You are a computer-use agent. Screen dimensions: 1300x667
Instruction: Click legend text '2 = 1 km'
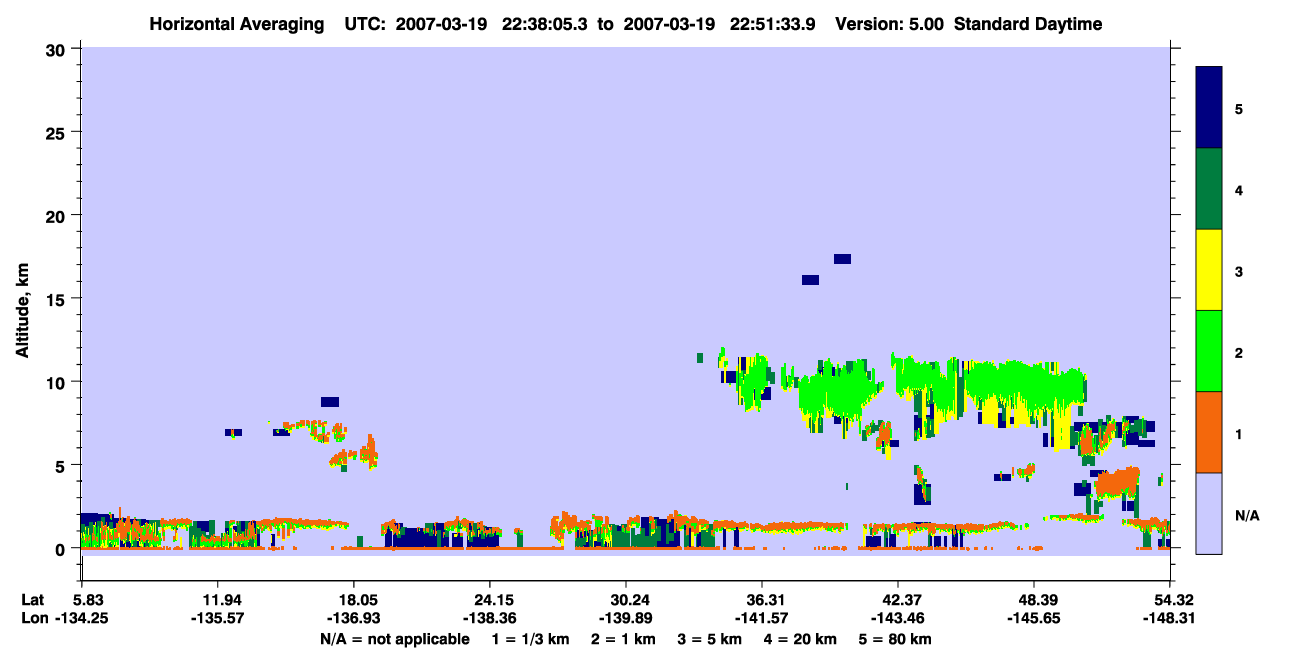[624, 639]
